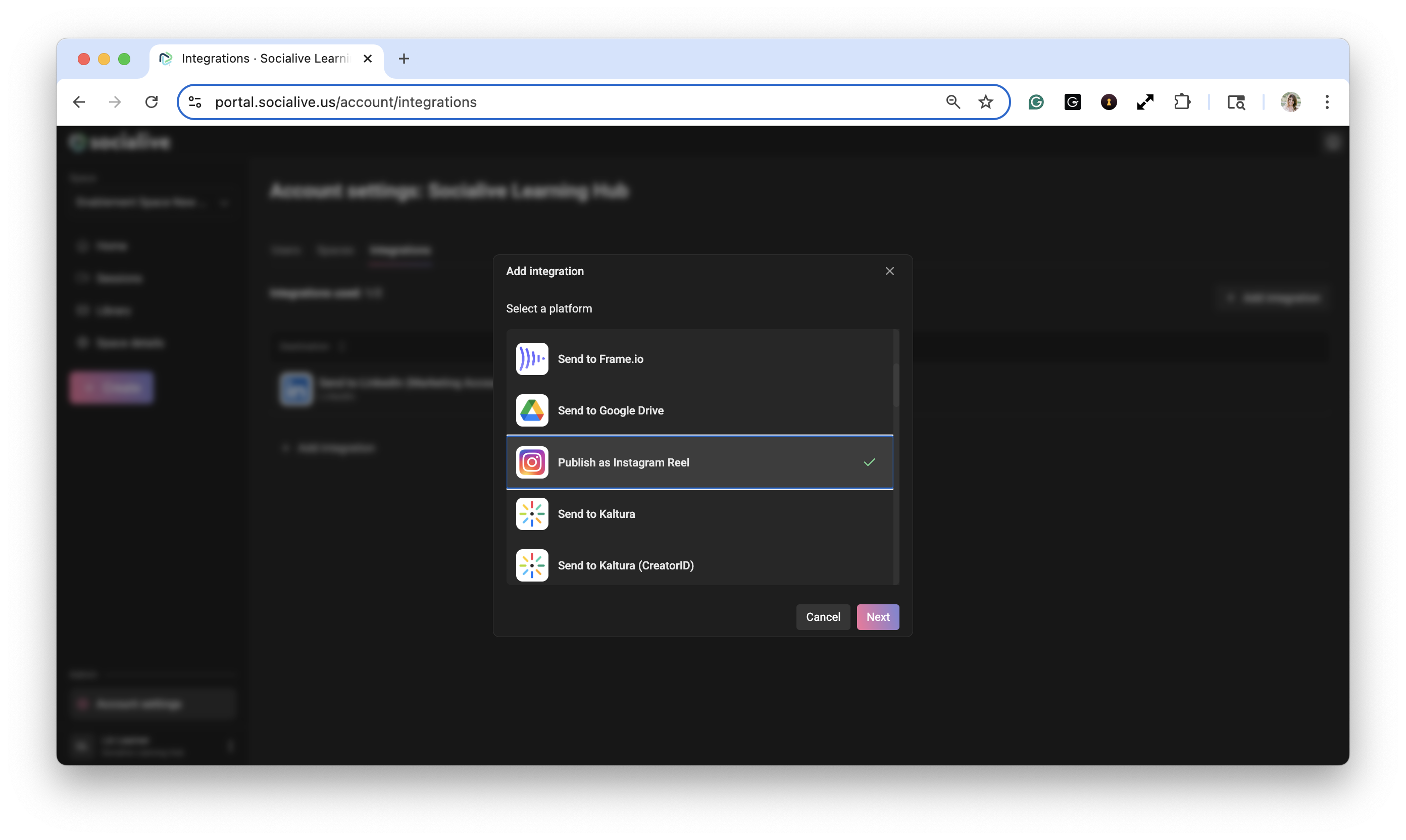Click the Kaltura starburst icon

532,514
